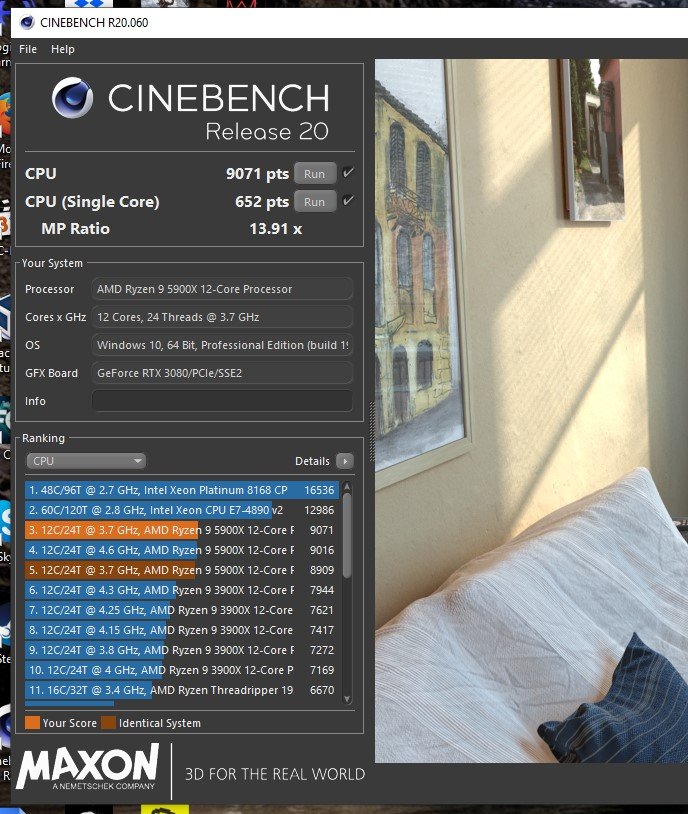Toggle the CPU test checkbox
The height and width of the screenshot is (814, 688).
348,172
